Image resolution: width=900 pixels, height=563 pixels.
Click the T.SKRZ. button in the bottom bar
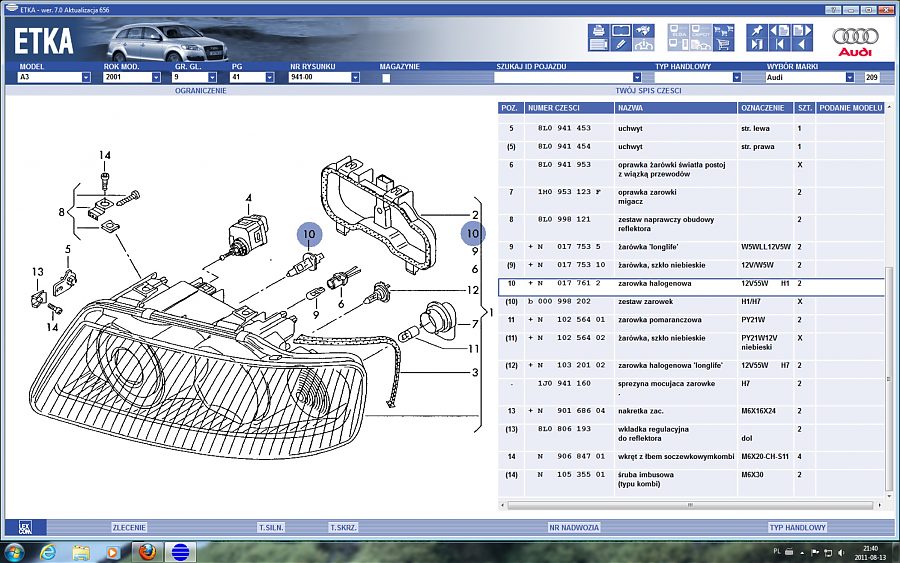[343, 527]
